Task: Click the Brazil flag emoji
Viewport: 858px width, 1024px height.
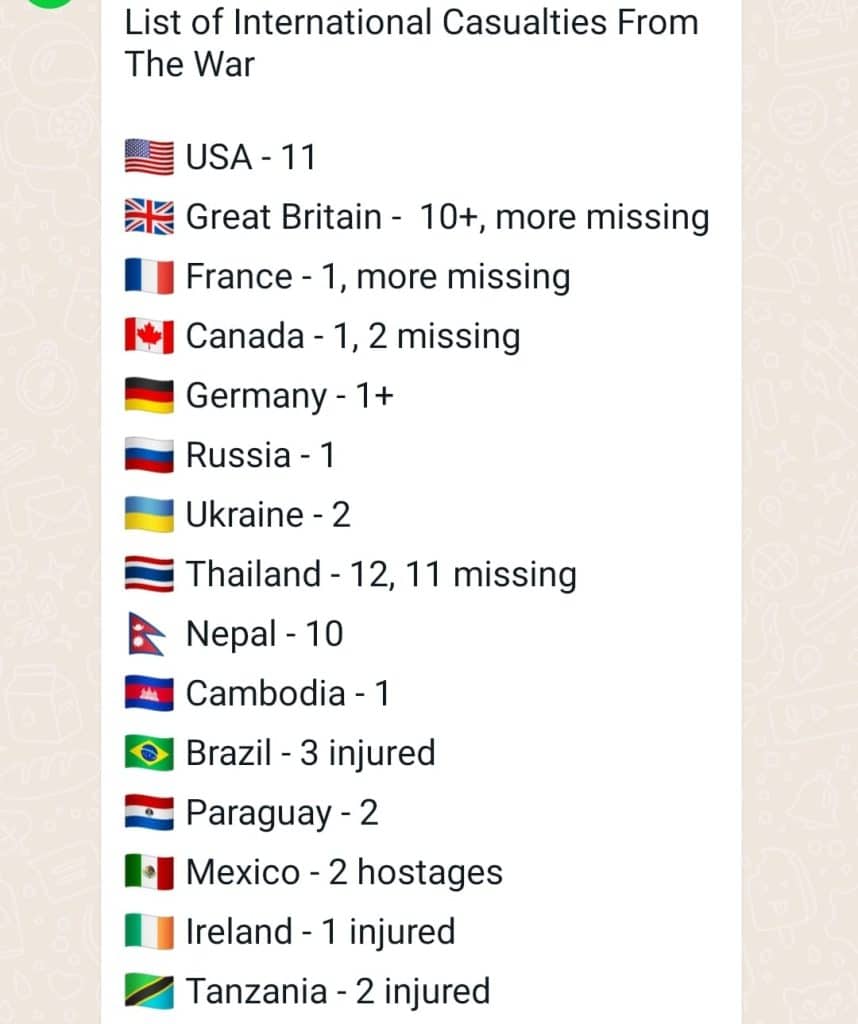Action: [150, 753]
